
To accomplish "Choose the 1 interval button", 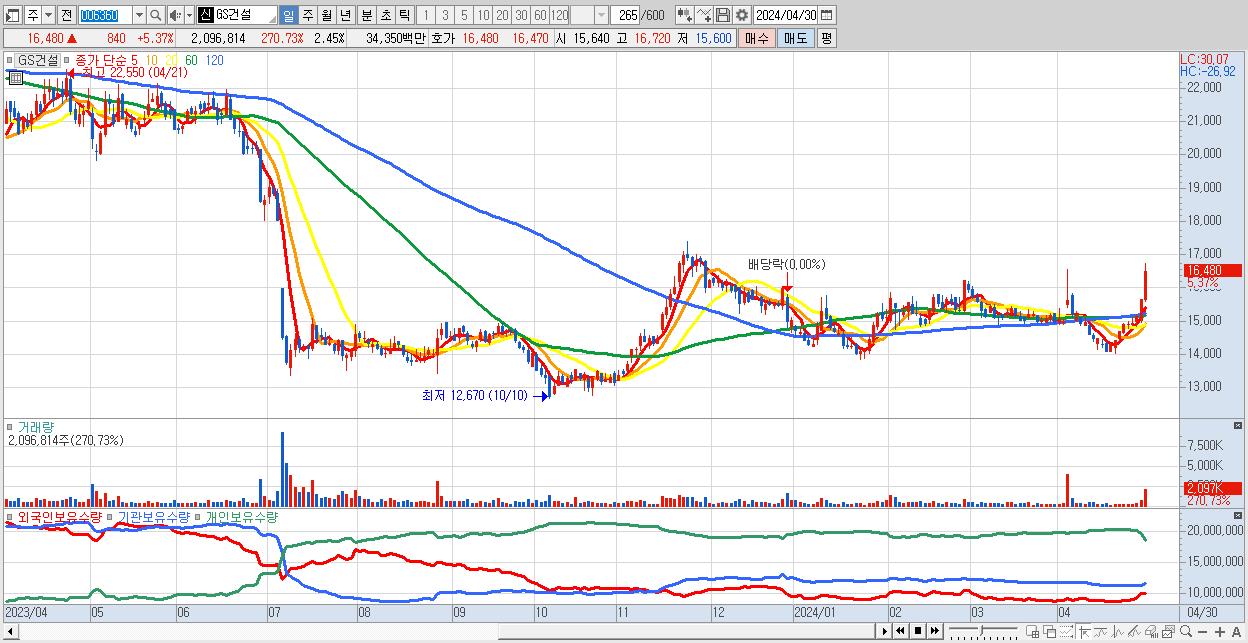I will (x=426, y=15).
